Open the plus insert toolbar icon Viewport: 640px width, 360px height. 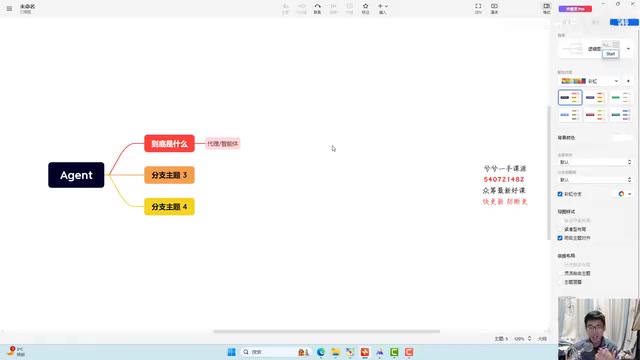382,8
